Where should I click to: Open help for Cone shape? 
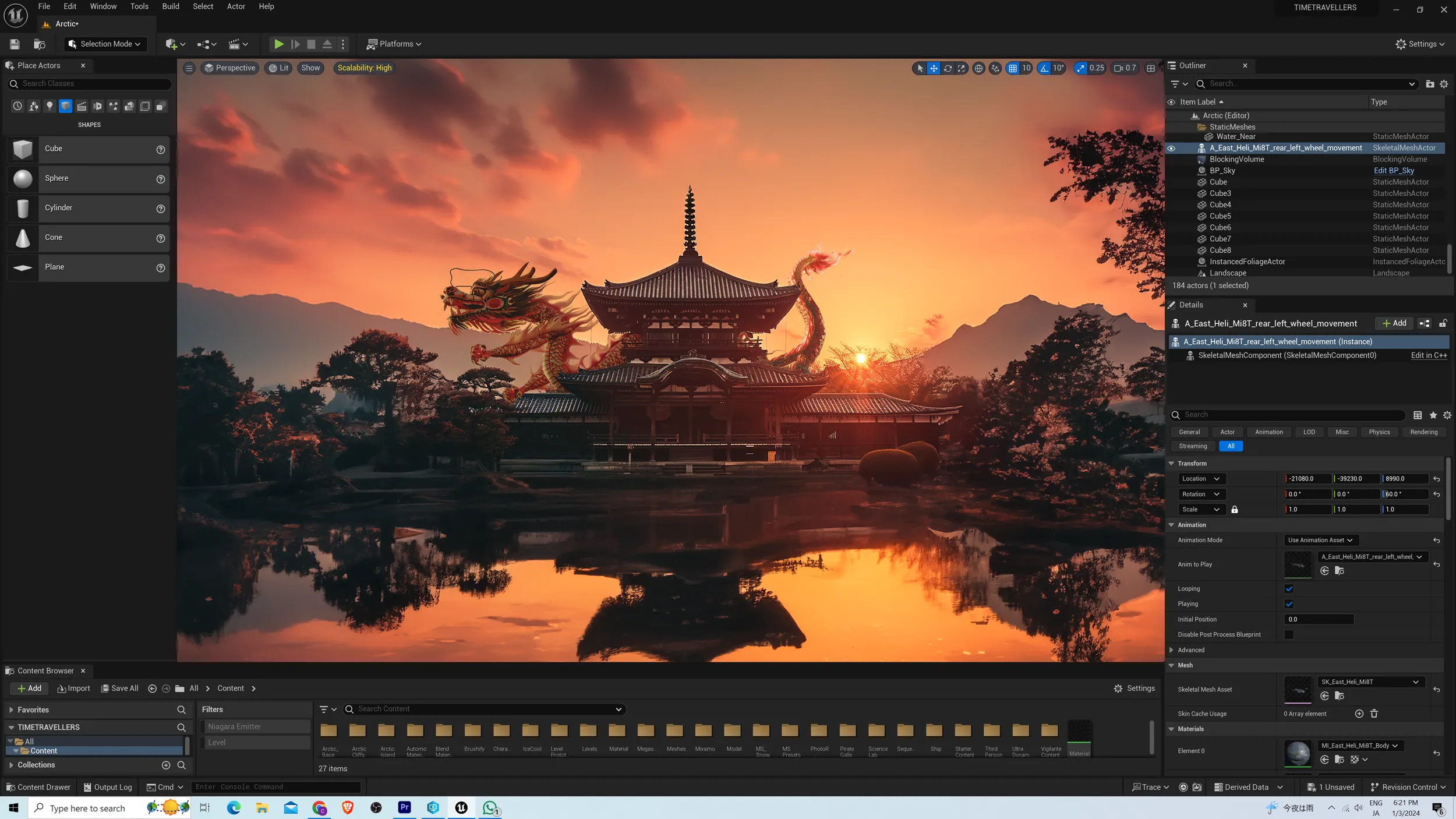pos(161,238)
